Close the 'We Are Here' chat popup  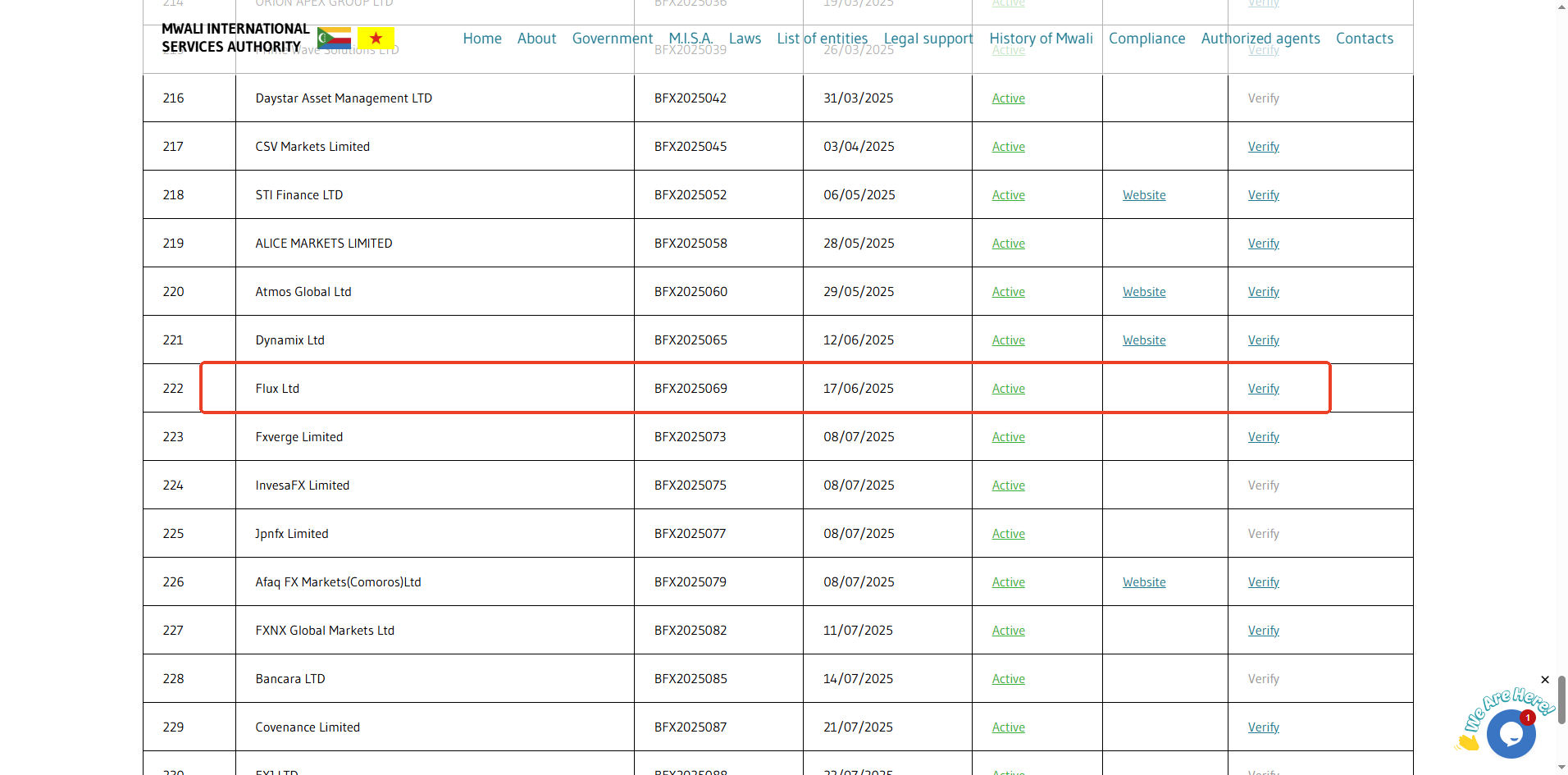click(x=1545, y=680)
